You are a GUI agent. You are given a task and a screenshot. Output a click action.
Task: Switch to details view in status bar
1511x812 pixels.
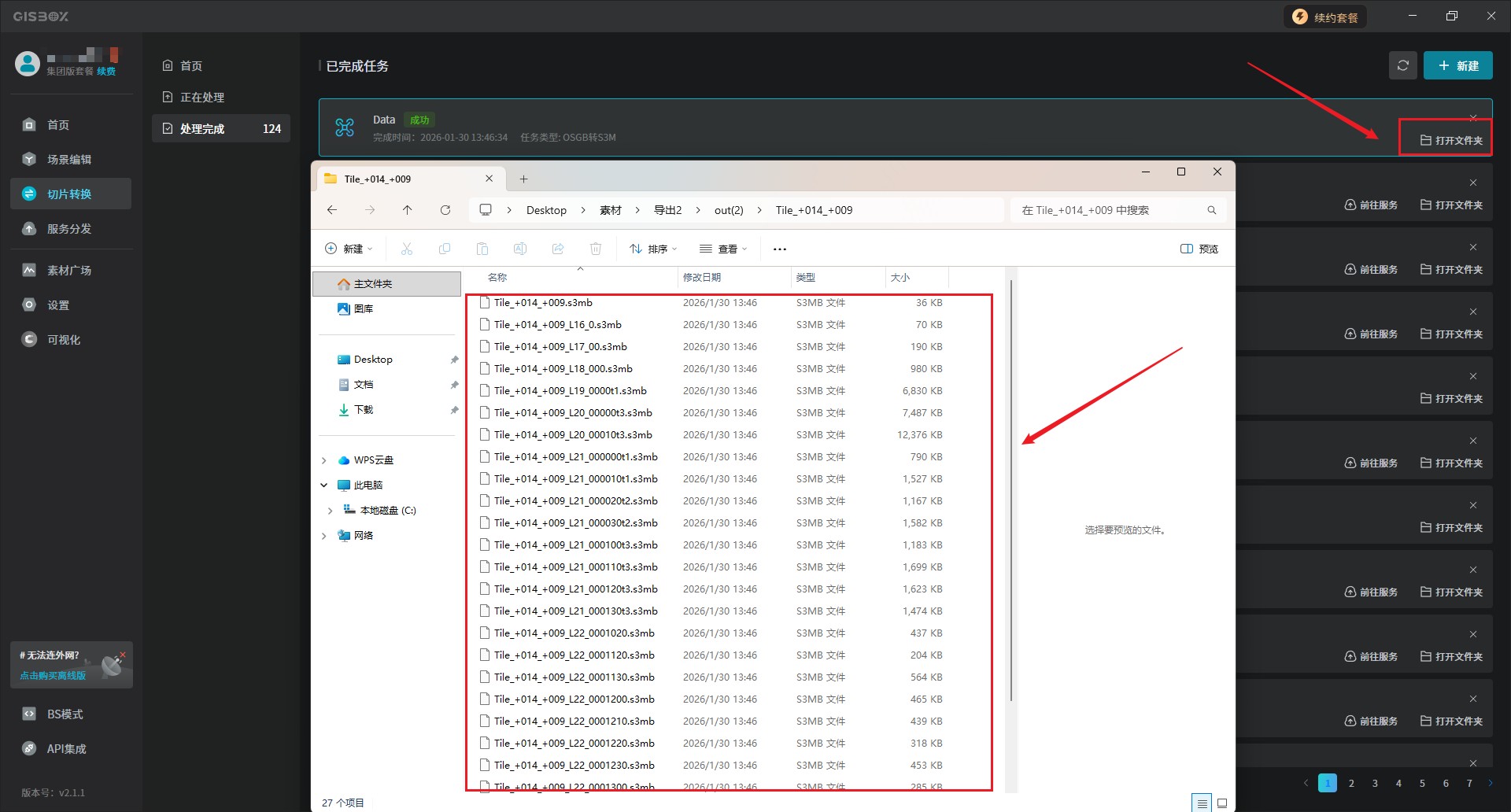[x=1202, y=803]
